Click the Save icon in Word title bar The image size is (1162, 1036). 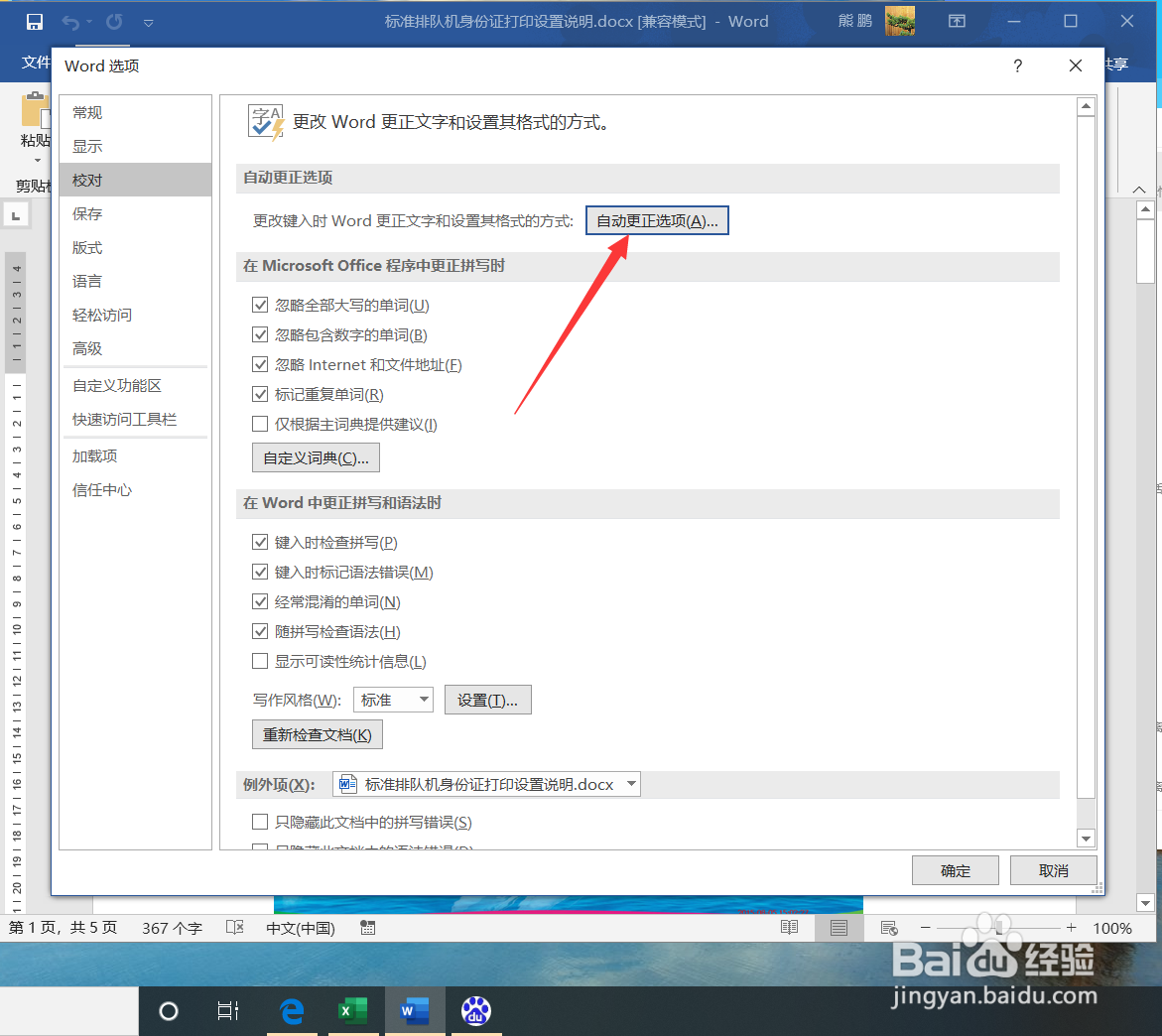point(34,22)
